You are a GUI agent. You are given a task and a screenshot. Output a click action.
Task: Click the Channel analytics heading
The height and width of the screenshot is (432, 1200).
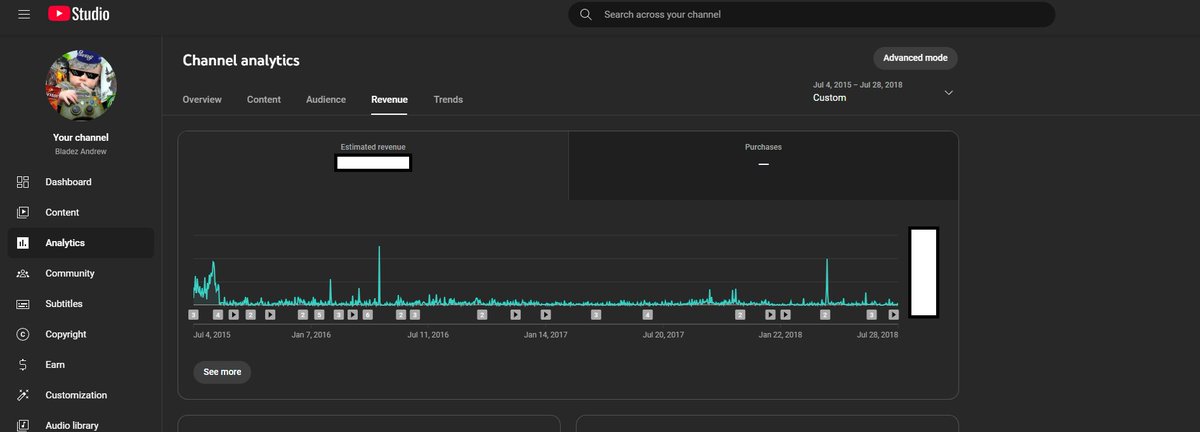coord(241,61)
